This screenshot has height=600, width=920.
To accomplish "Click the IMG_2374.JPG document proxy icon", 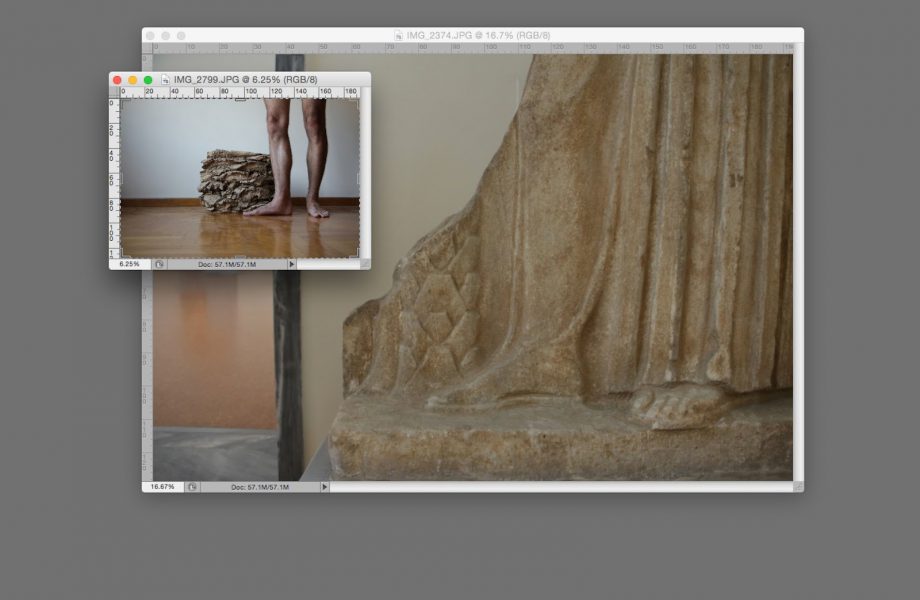I will point(398,35).
